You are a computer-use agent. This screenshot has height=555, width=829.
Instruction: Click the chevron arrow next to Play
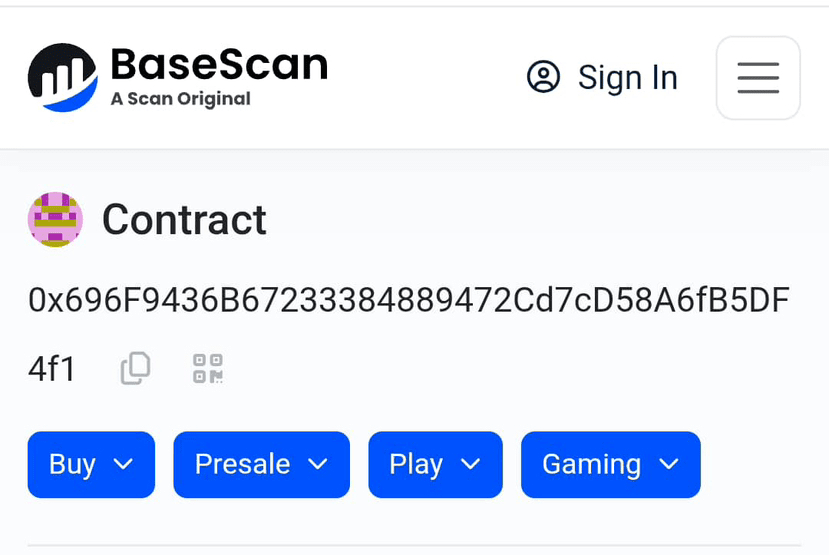point(471,464)
